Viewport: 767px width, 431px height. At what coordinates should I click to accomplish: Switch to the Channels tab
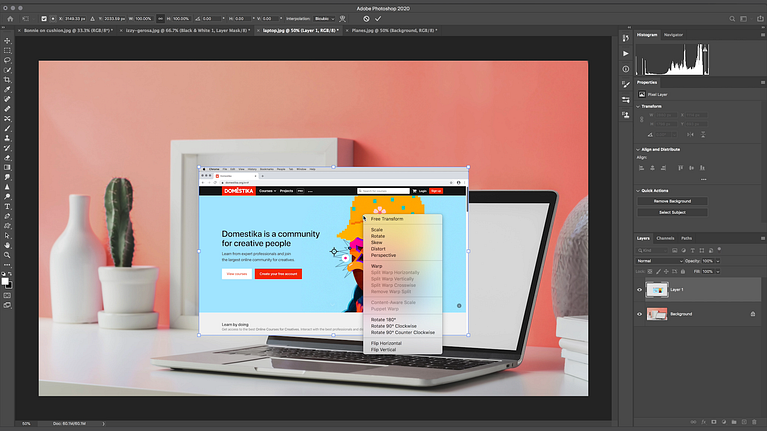[x=665, y=238]
